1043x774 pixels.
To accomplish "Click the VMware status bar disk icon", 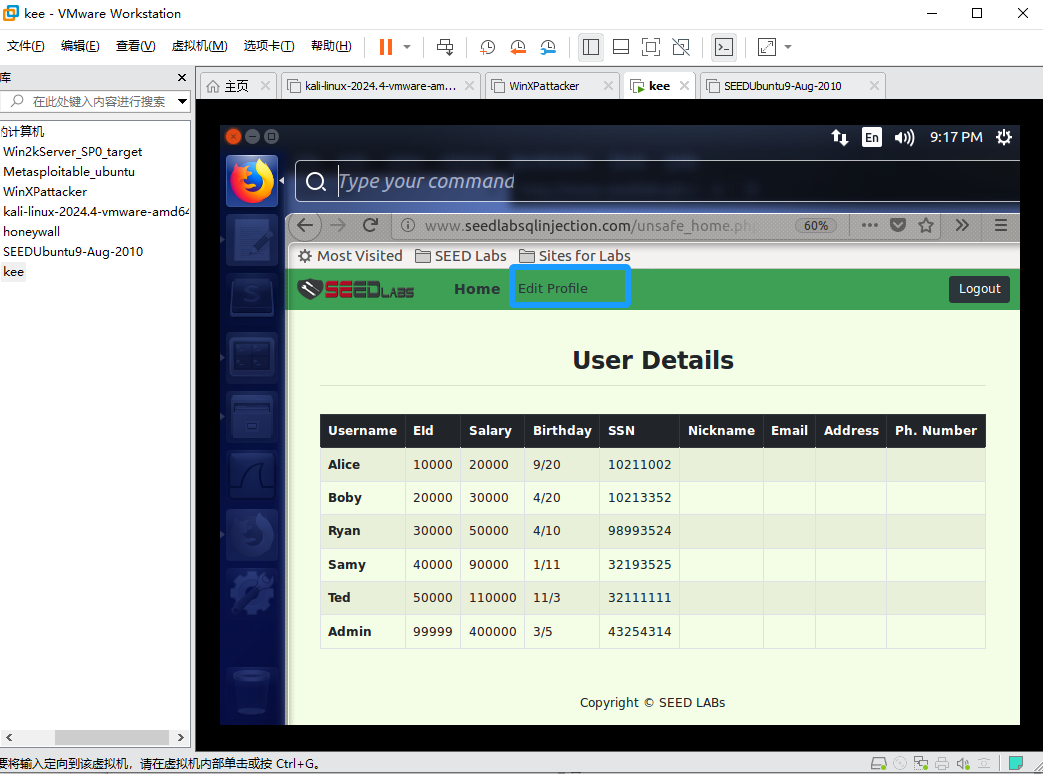I will coord(878,763).
